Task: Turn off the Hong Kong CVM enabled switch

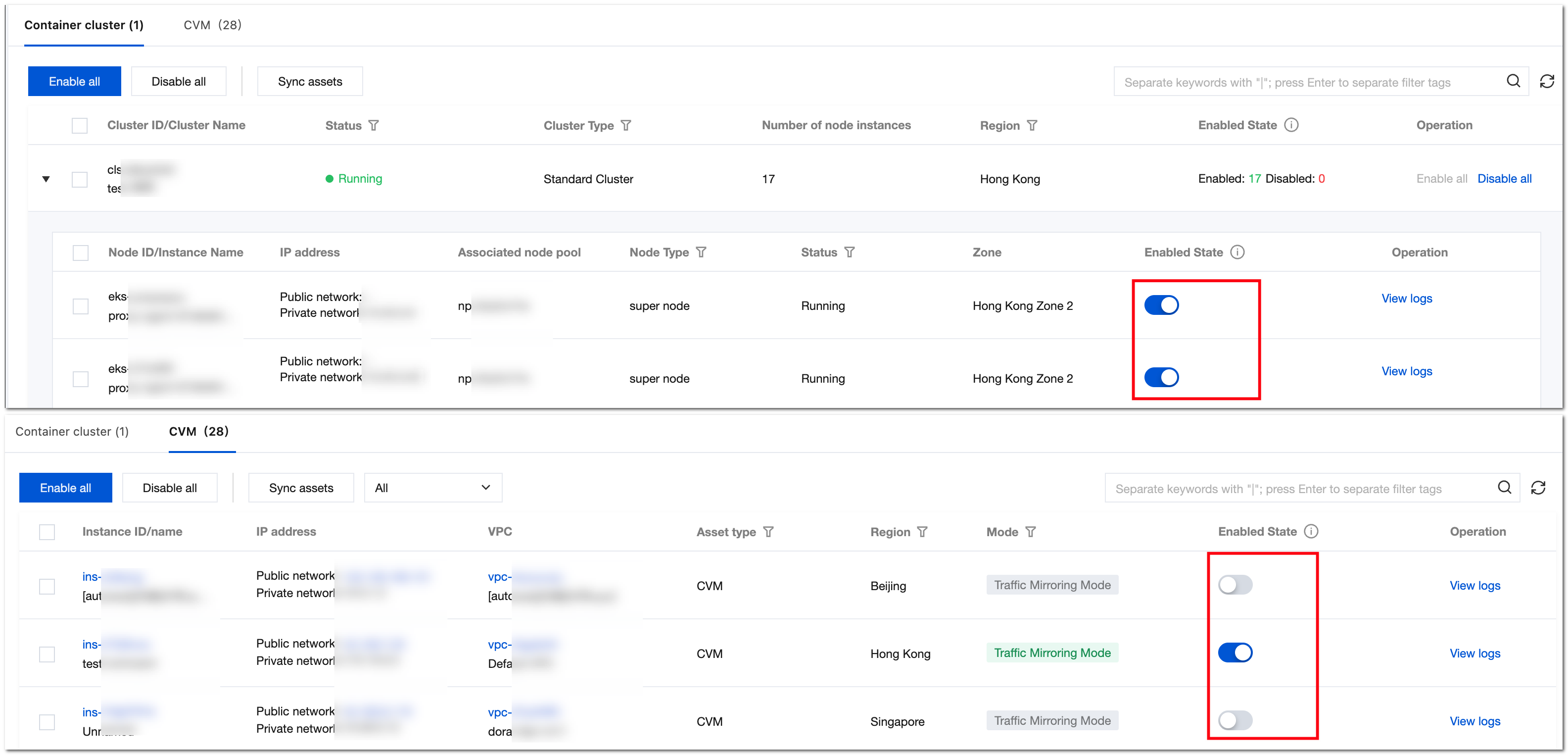Action: (1235, 653)
